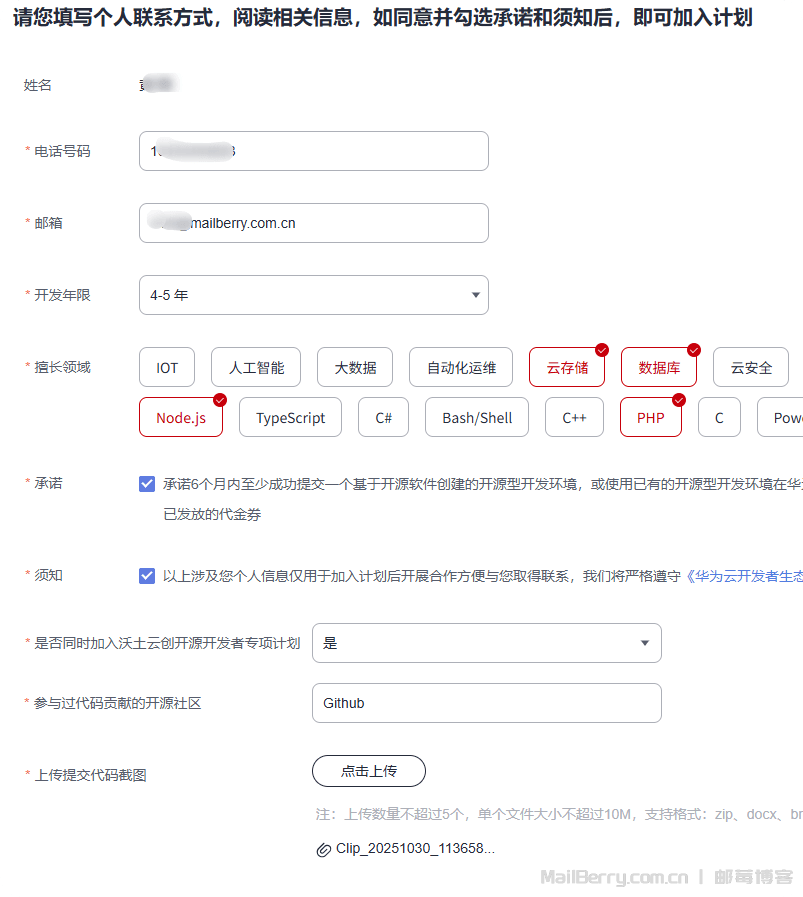This screenshot has width=803, height=897.
Task: Expand the 沃土云创 plan dropdown set to 是
Action: pos(486,643)
